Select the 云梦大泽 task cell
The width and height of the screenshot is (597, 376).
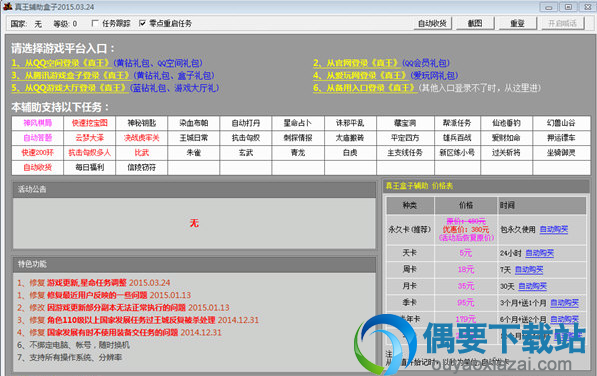tap(89, 138)
